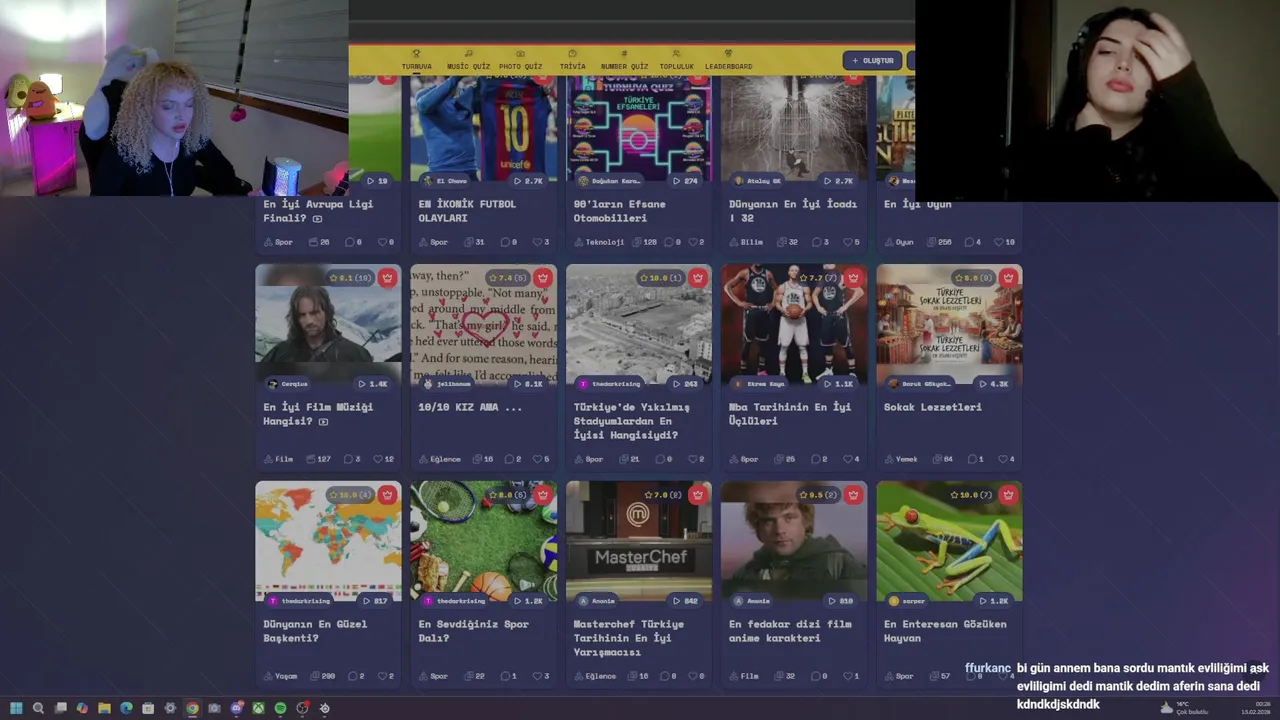Screen dimensions: 1280x720
Task: Like the Sokak Lezzetleri quiz heart
Action: point(1004,459)
